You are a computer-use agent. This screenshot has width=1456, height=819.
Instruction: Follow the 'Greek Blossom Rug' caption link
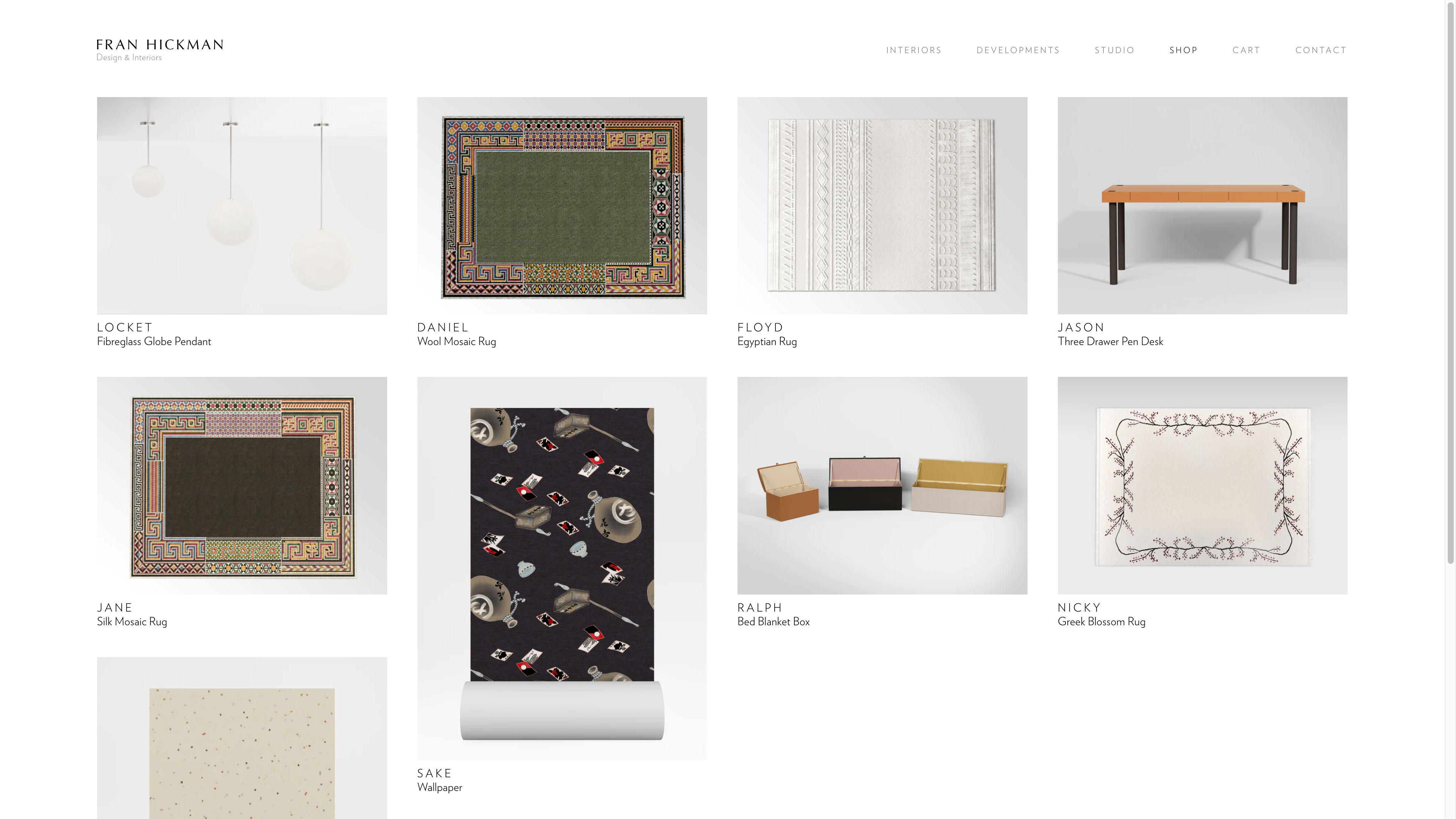[1101, 622]
